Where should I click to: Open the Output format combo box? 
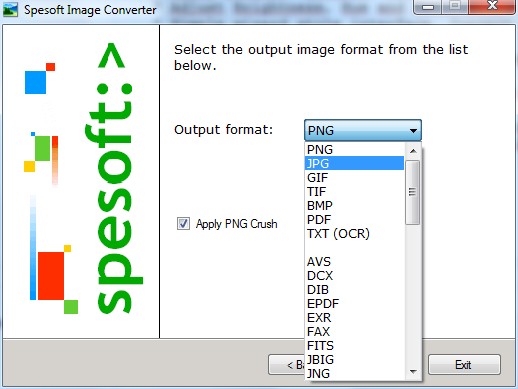363,130
